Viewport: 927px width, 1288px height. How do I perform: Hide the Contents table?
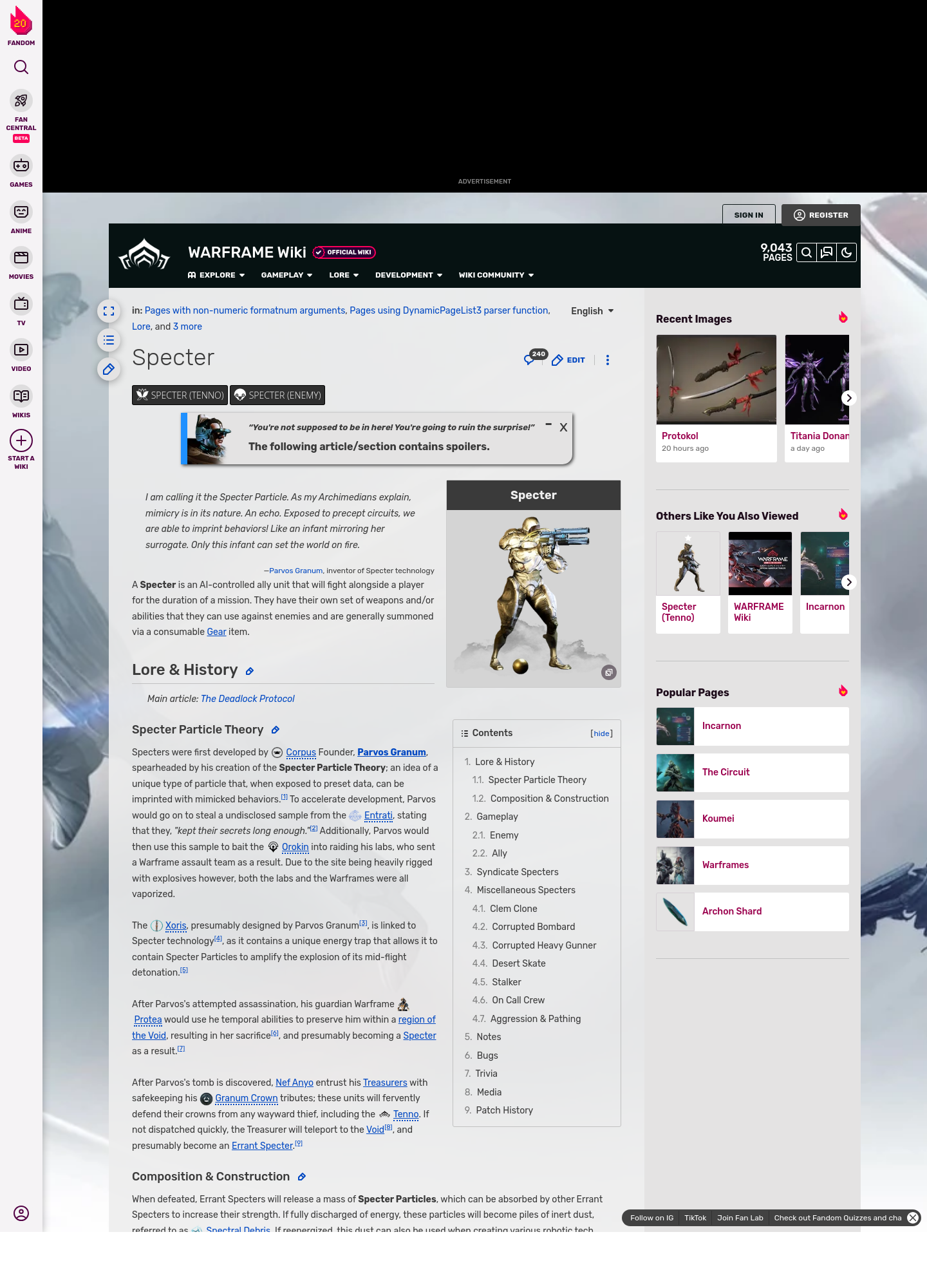[x=602, y=734]
